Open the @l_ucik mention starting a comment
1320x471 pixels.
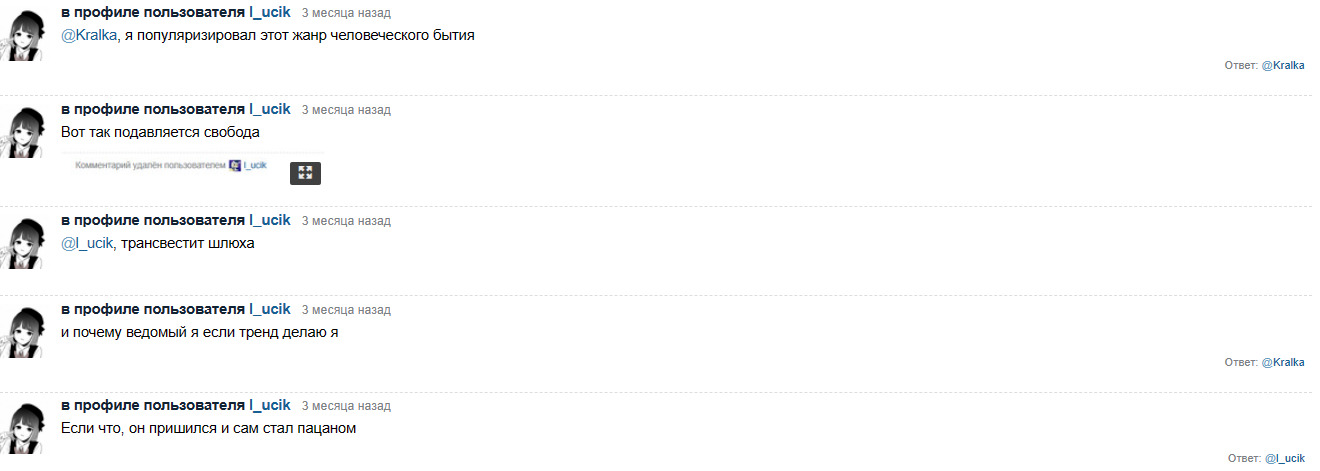click(x=88, y=243)
